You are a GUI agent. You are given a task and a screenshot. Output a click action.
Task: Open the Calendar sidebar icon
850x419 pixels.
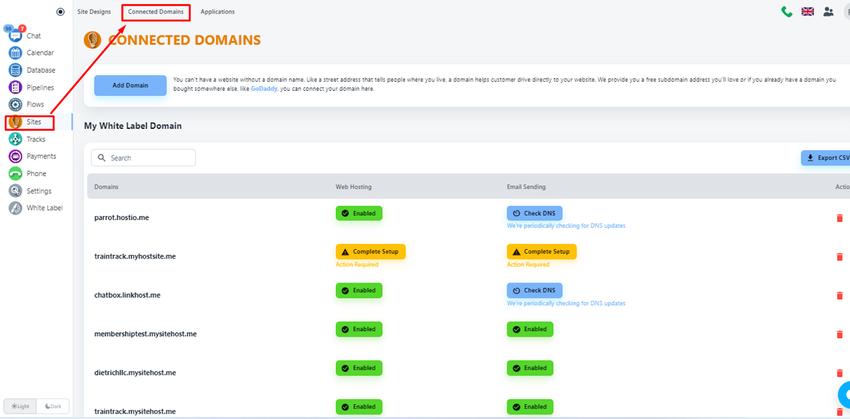16,53
